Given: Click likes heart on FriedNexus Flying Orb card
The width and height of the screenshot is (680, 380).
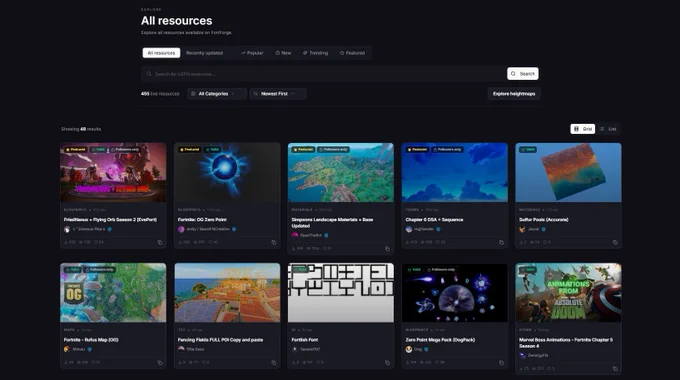Looking at the screenshot, I should click(96, 242).
